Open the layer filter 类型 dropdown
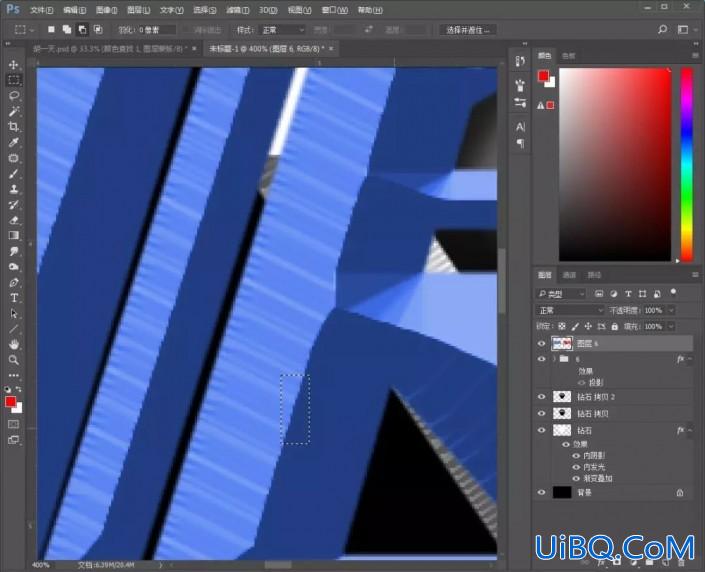 point(561,294)
